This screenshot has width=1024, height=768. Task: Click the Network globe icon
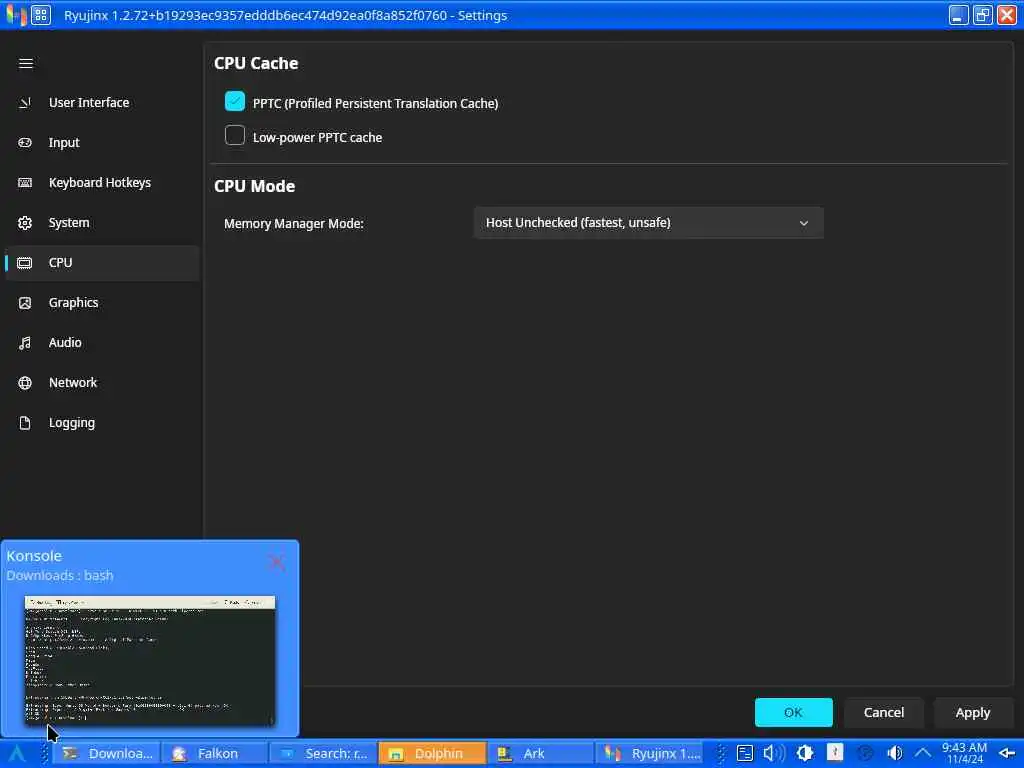click(25, 383)
